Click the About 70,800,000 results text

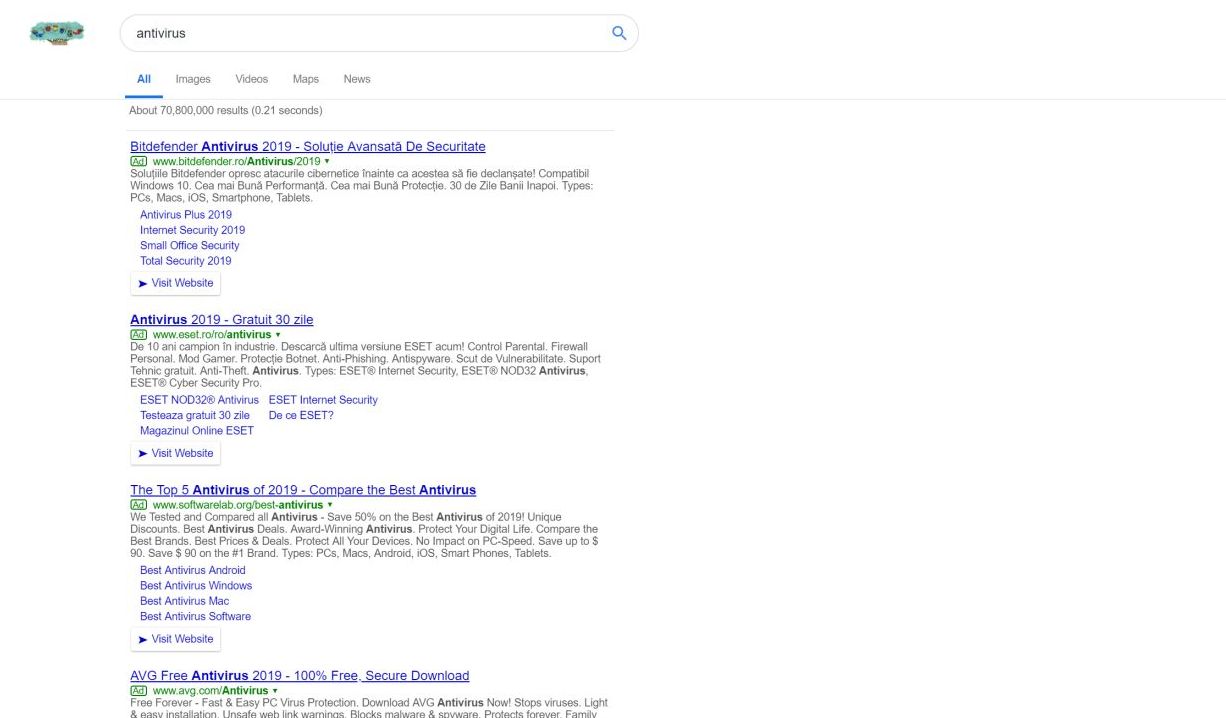click(x=226, y=110)
